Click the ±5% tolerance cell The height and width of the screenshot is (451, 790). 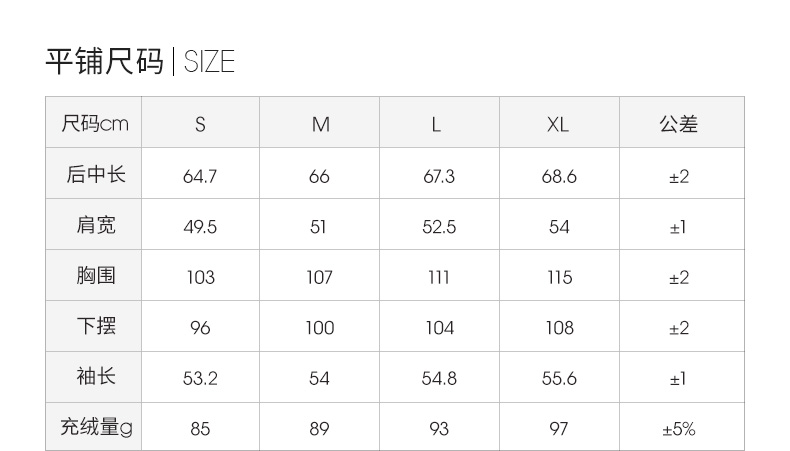(x=679, y=429)
